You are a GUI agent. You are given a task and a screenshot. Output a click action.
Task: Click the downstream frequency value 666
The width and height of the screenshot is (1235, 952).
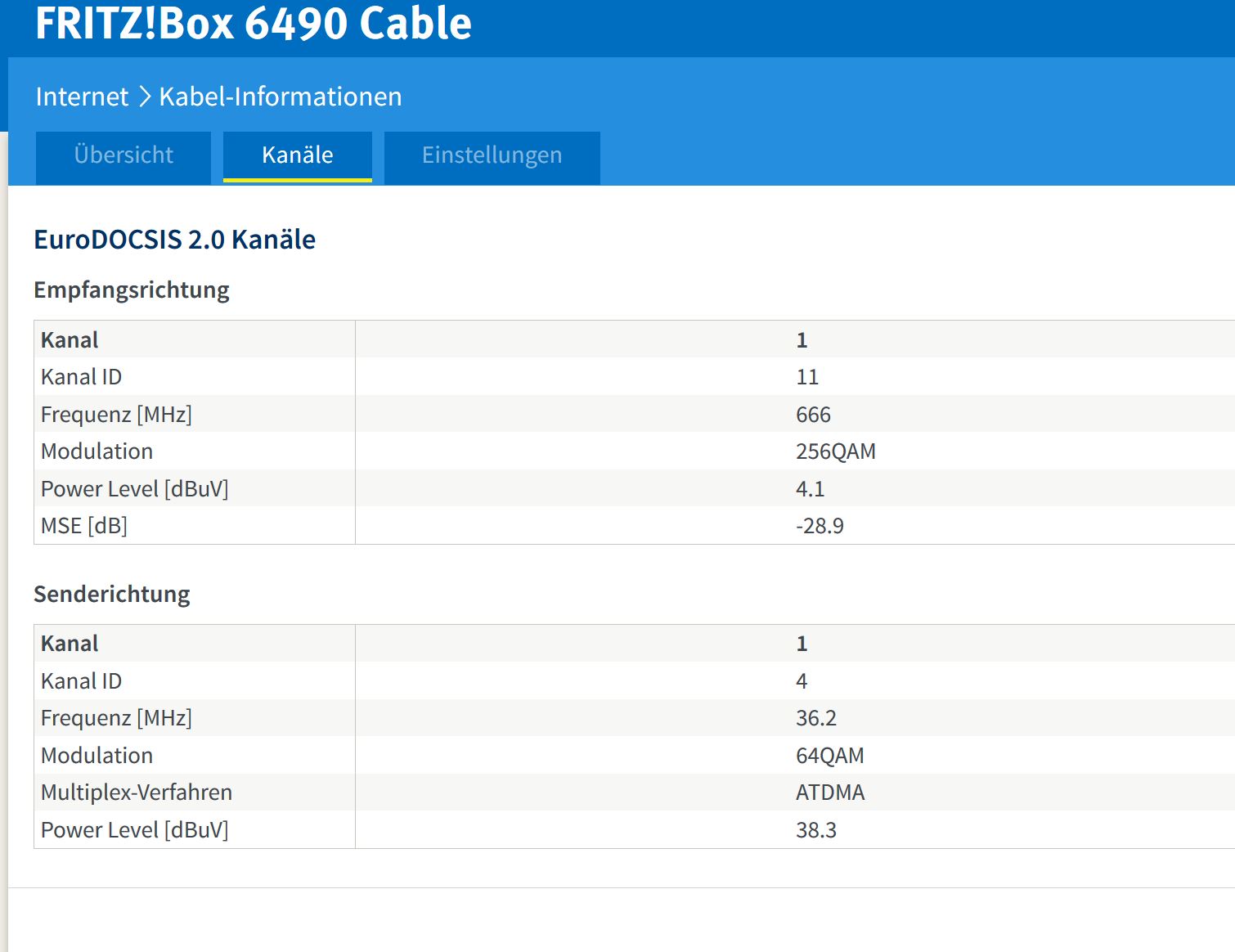click(x=813, y=415)
